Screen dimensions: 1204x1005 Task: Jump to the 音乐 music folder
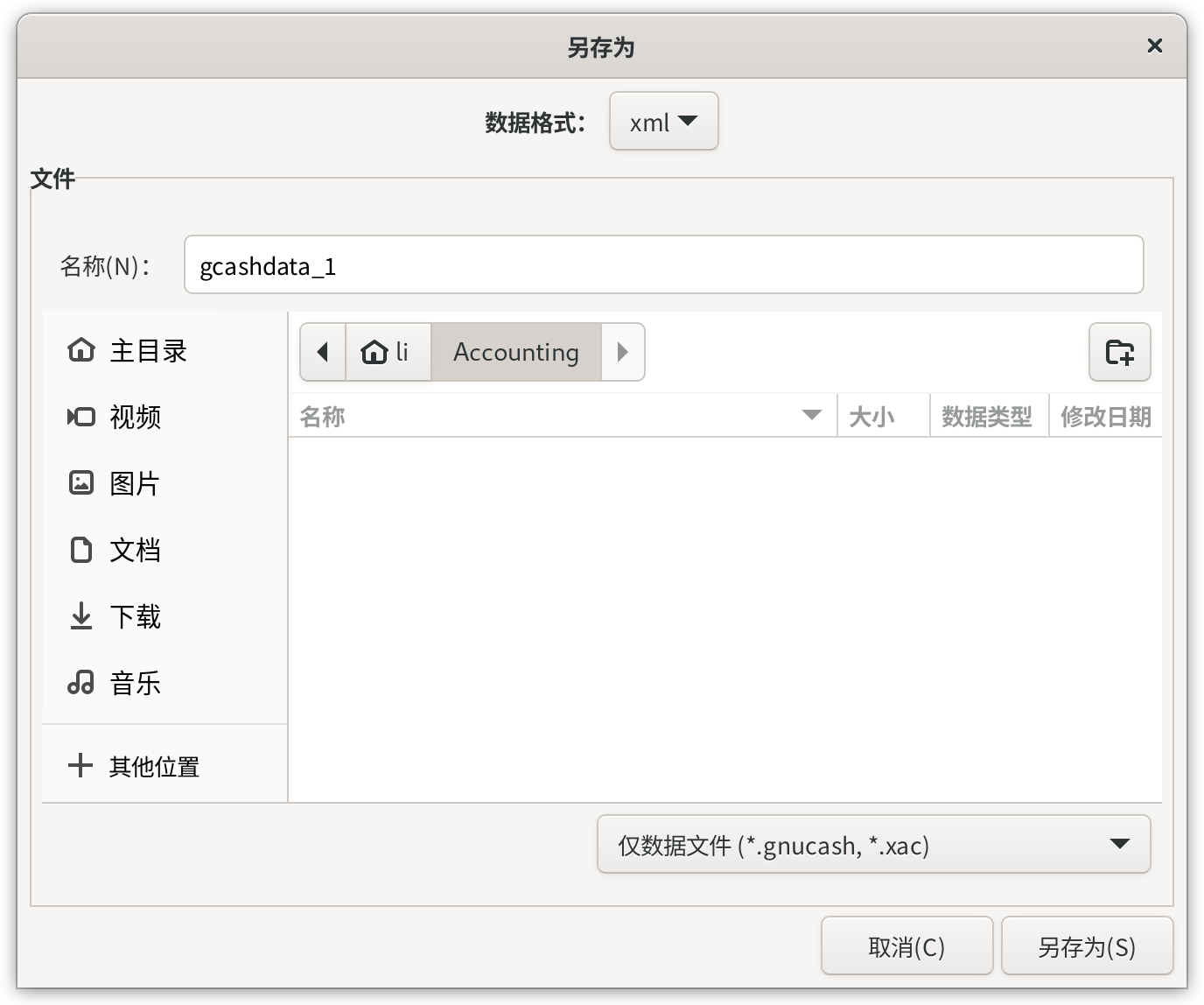[x=164, y=684]
